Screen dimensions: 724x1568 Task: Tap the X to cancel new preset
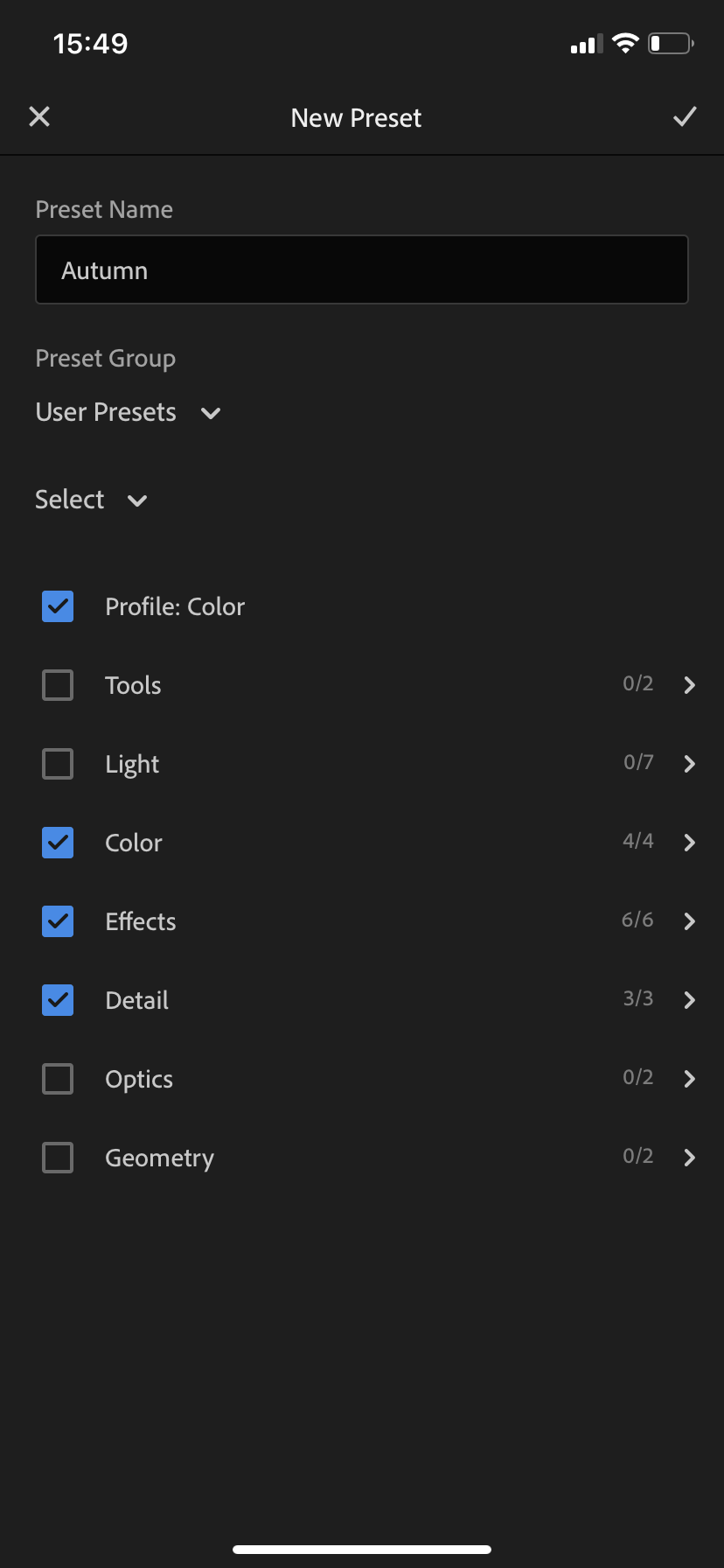(39, 117)
